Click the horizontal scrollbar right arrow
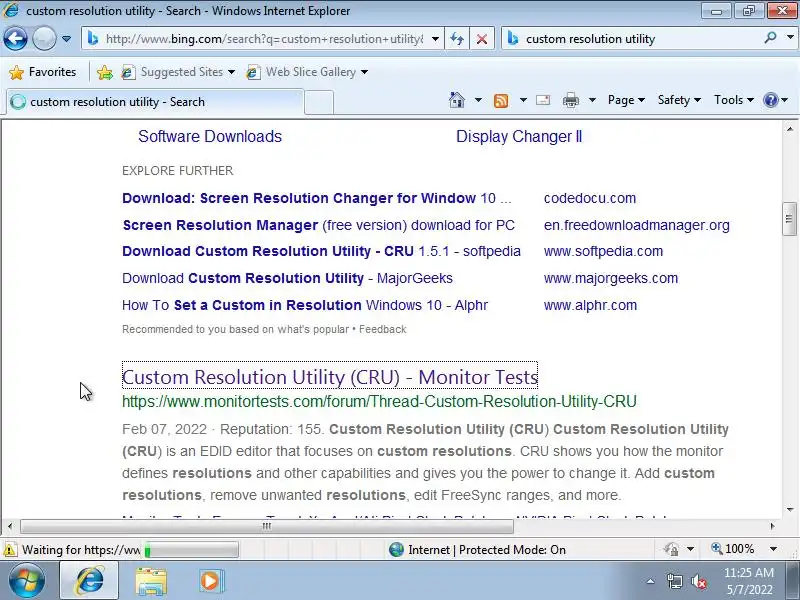 pyautogui.click(x=772, y=526)
